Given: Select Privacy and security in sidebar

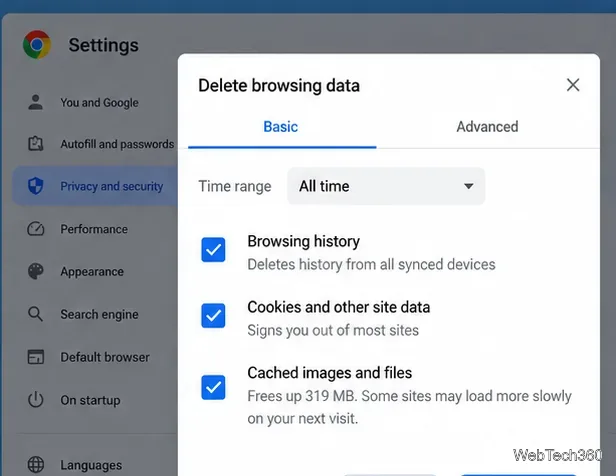Looking at the screenshot, I should coord(95,186).
